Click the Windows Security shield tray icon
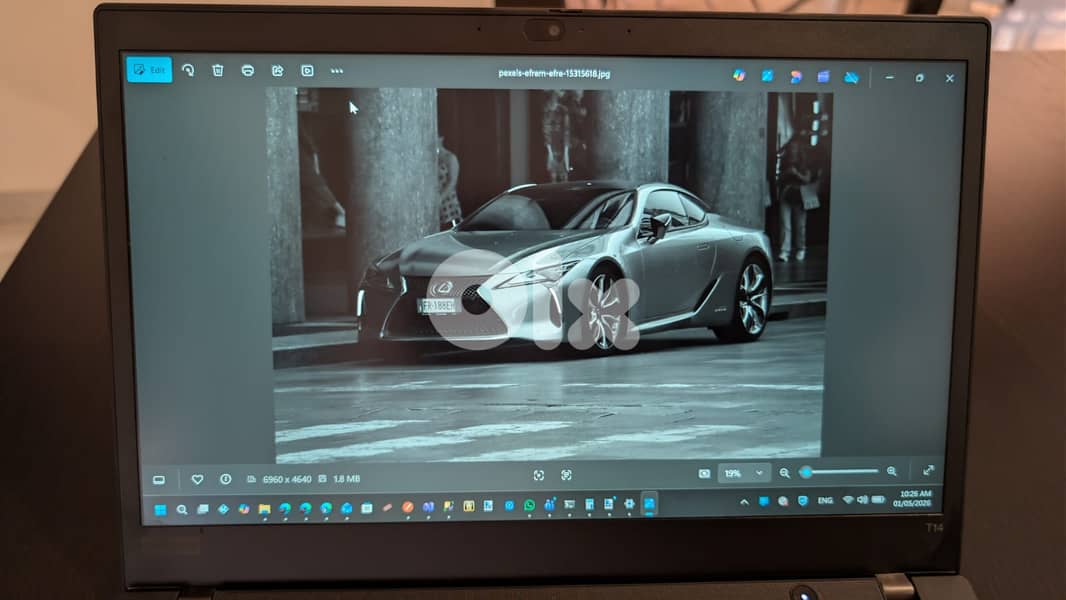The image size is (1066, 600). (x=803, y=501)
